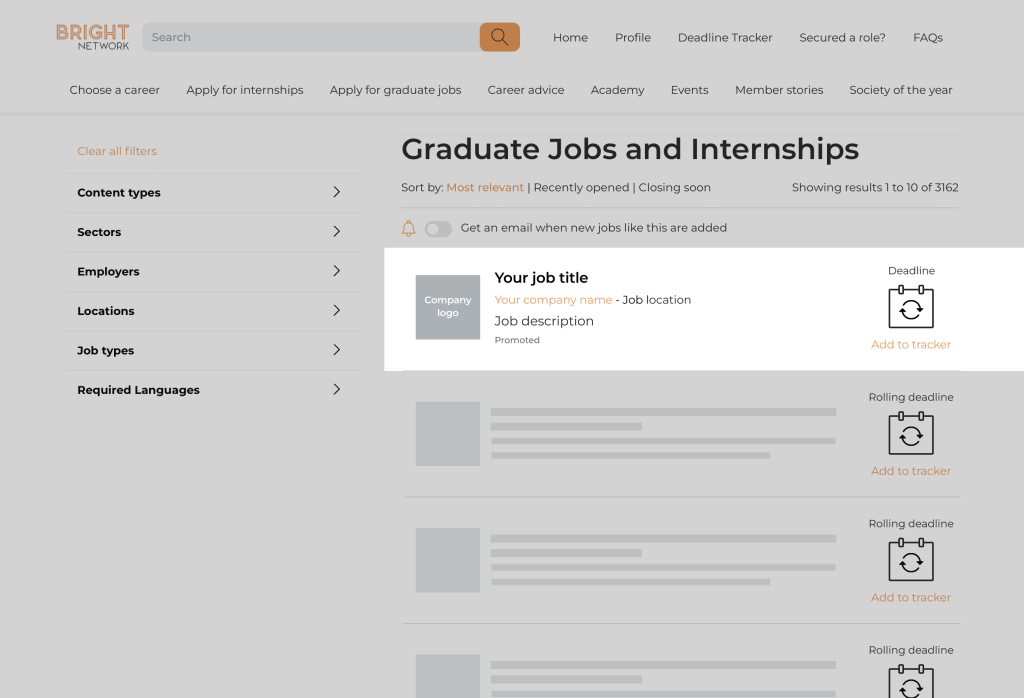Open Apply for graduate jobs menu
The image size is (1024, 698).
395,90
